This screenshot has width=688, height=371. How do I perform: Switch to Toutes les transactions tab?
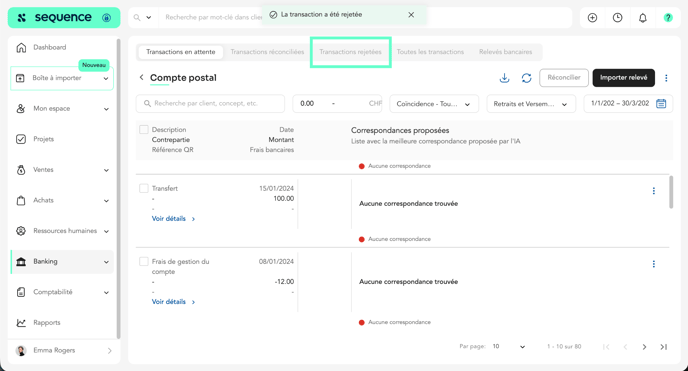pyautogui.click(x=430, y=52)
